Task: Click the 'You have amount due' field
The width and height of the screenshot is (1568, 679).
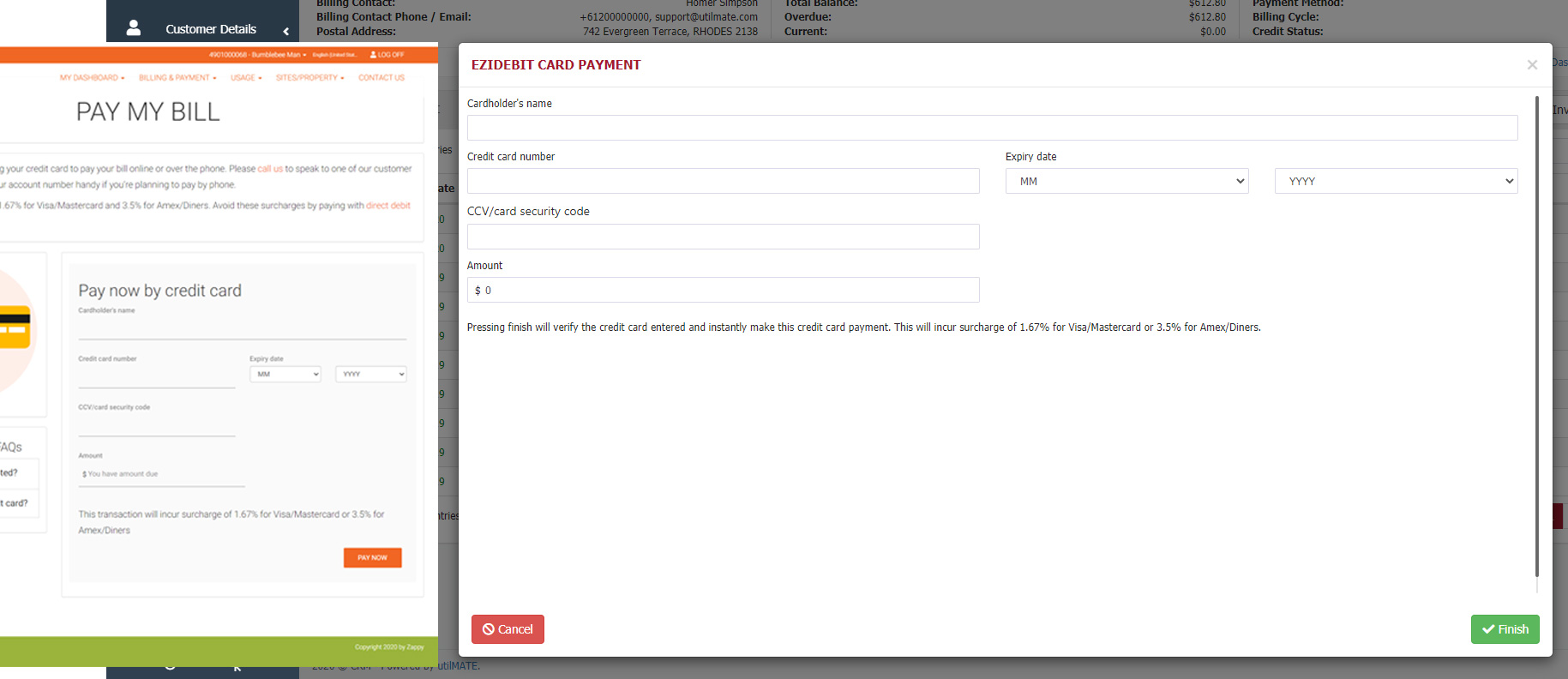Action: [161, 474]
